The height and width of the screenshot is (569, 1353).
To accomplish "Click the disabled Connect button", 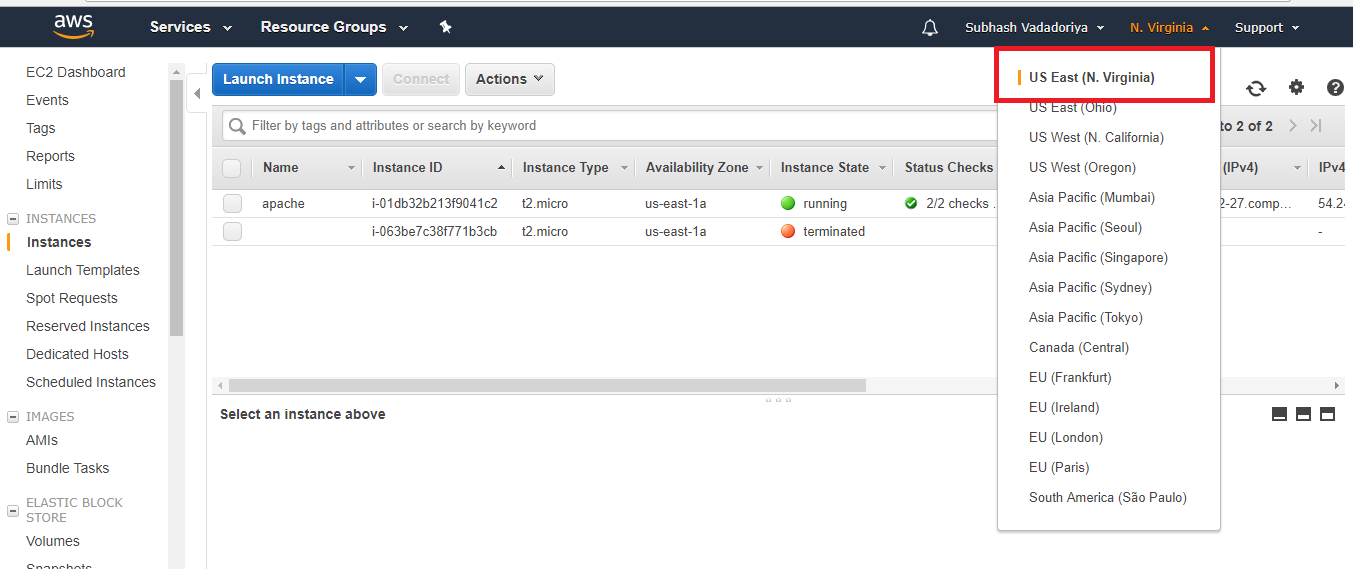I will click(x=421, y=79).
